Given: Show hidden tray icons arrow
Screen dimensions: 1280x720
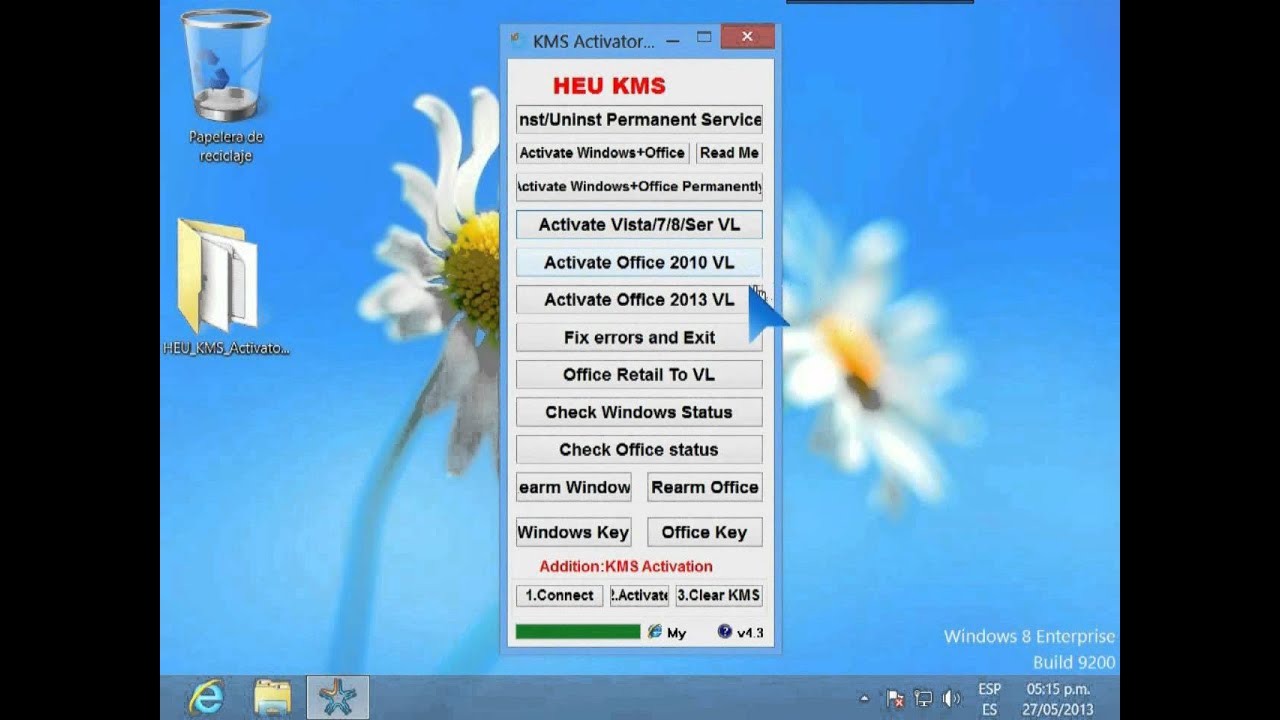Looking at the screenshot, I should tap(864, 699).
